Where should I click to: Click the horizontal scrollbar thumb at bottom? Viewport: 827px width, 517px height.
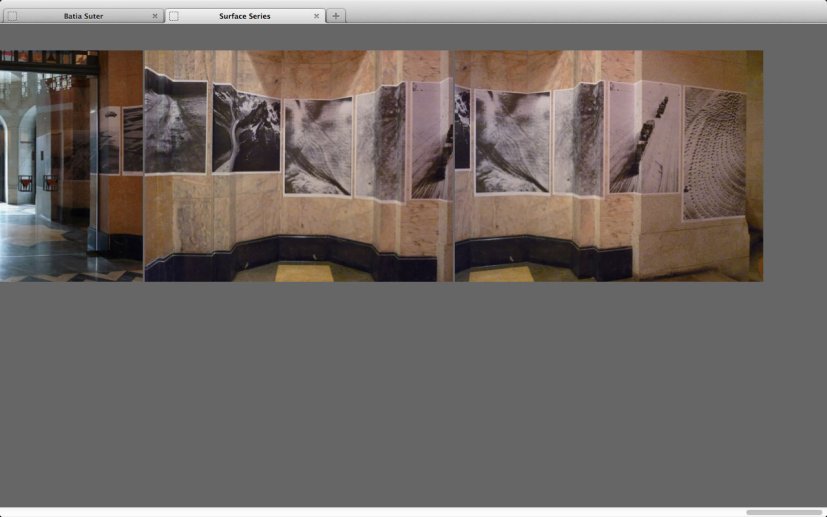(x=785, y=512)
